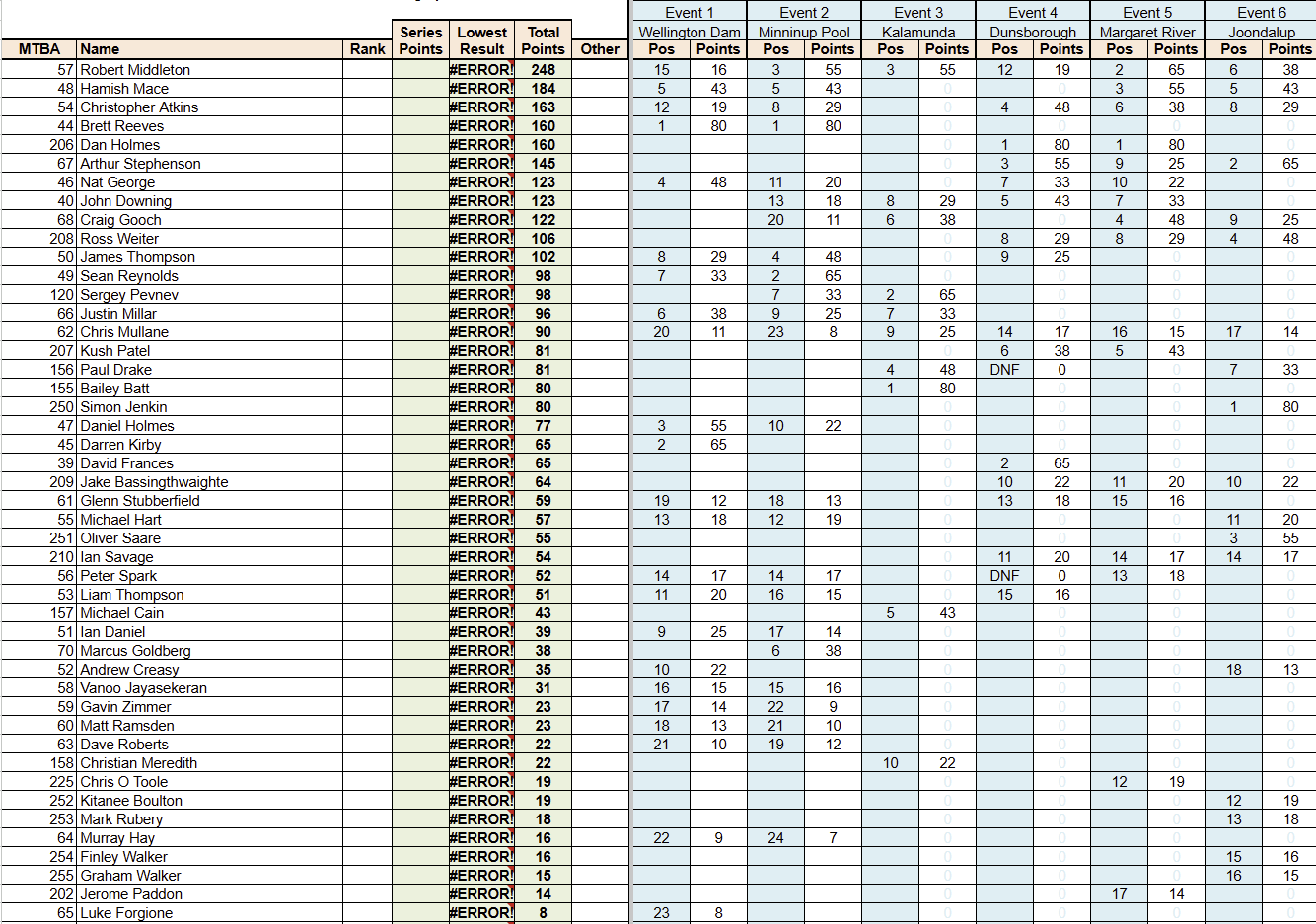
Task: Select the Event 6 header cell
Action: 1261,13
